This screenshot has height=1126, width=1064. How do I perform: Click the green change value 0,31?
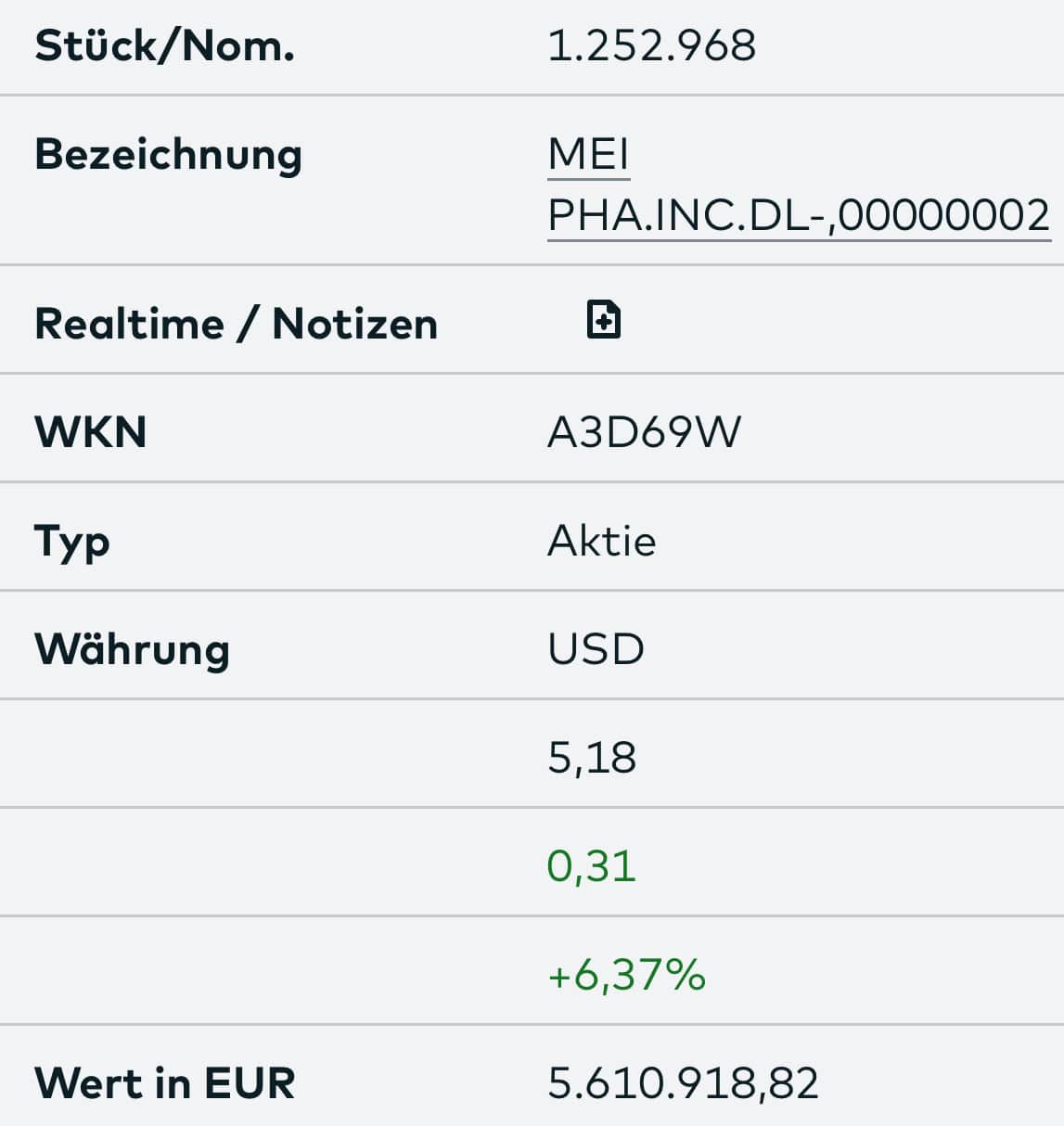[592, 866]
